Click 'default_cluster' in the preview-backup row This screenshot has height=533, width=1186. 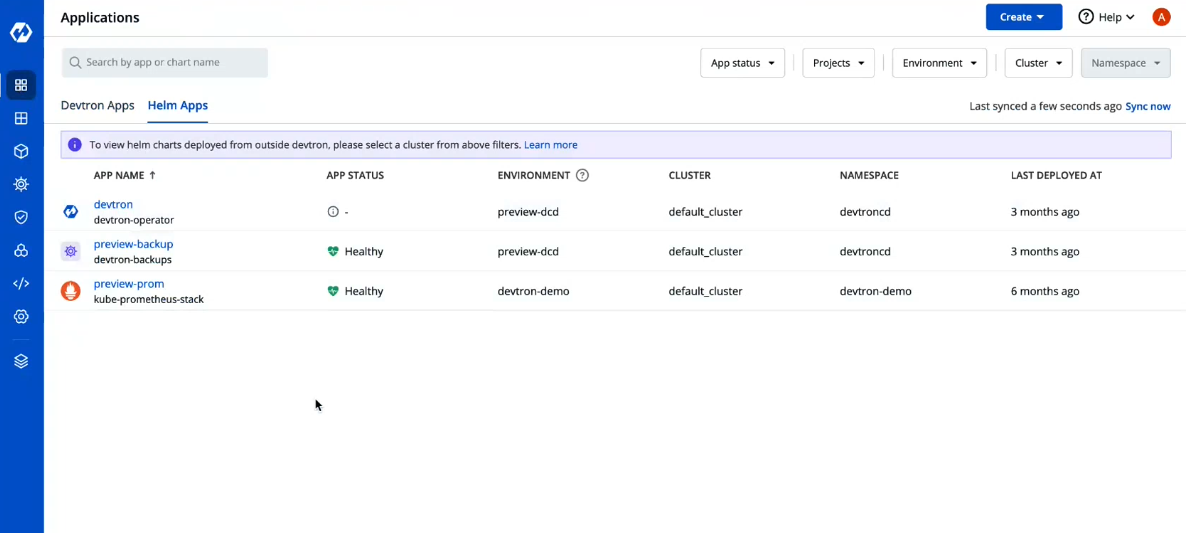point(706,251)
